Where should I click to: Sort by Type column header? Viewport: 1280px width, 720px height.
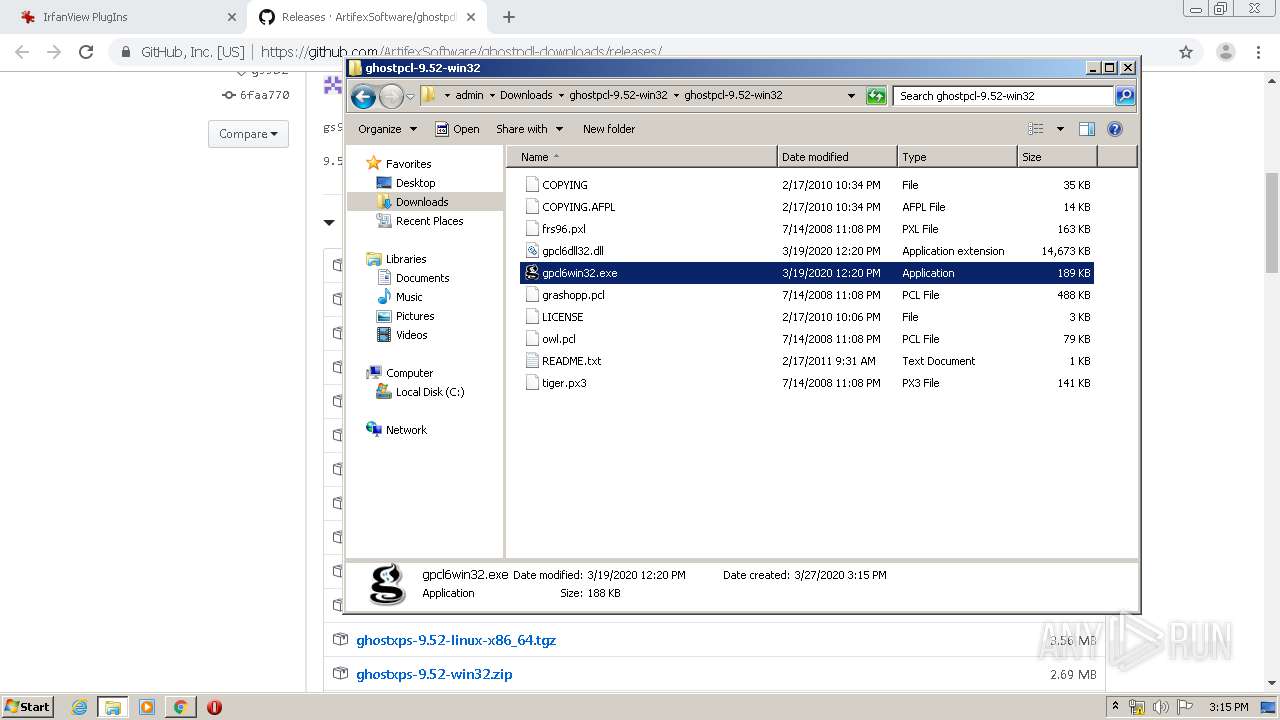pyautogui.click(x=957, y=157)
